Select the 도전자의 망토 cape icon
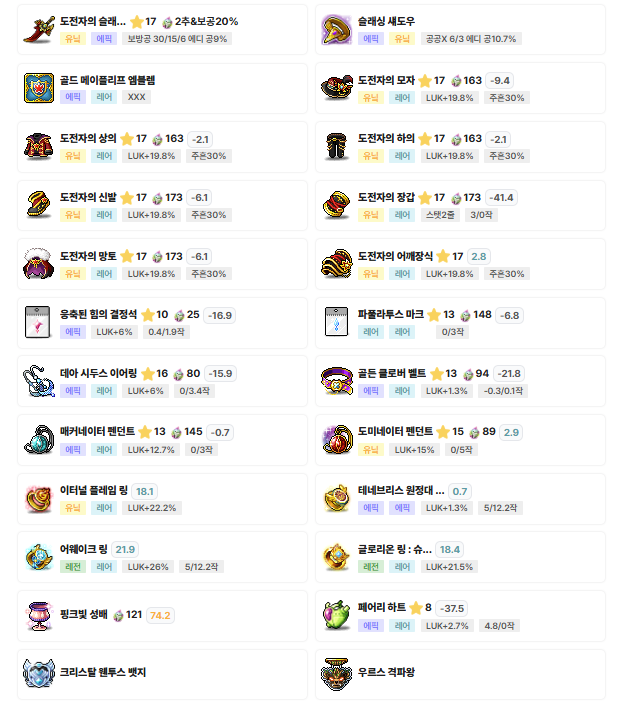 pos(39,264)
